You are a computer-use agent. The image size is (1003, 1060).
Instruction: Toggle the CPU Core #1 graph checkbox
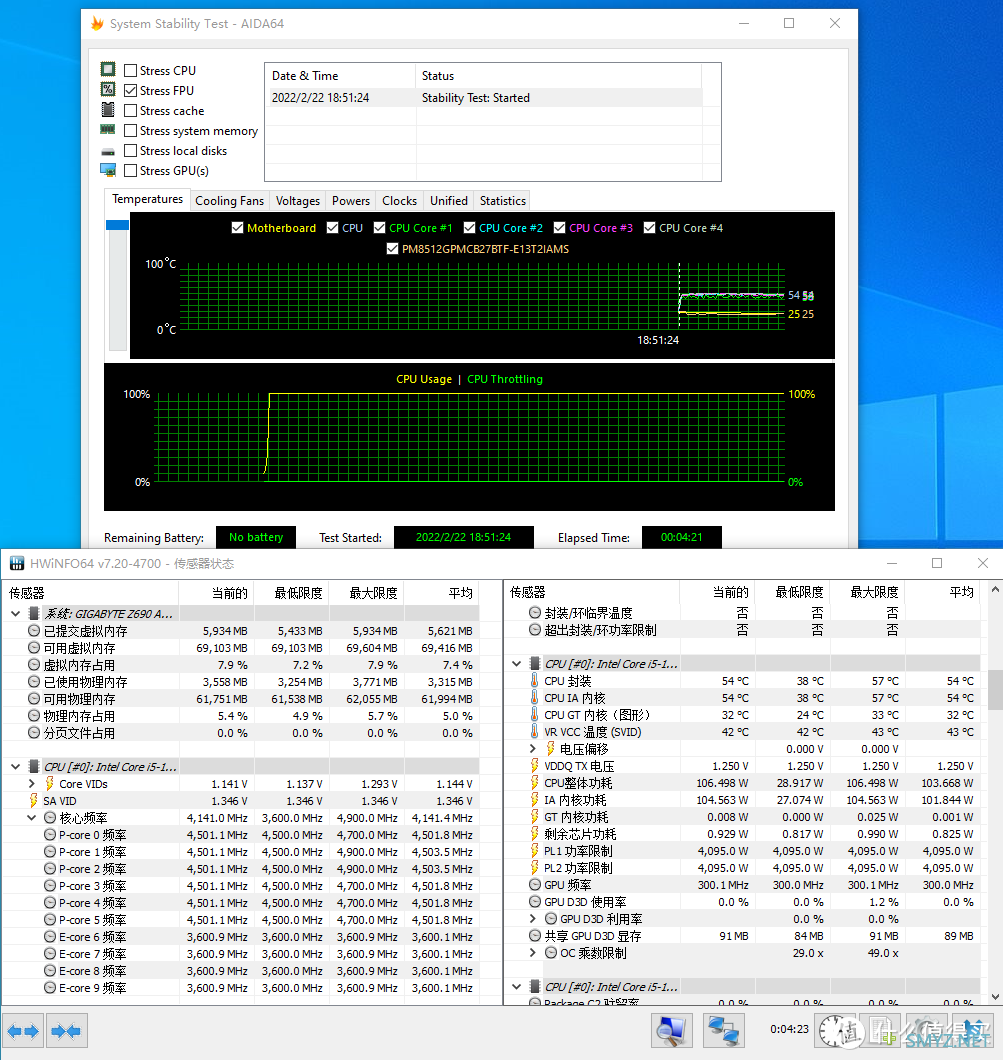pos(379,228)
